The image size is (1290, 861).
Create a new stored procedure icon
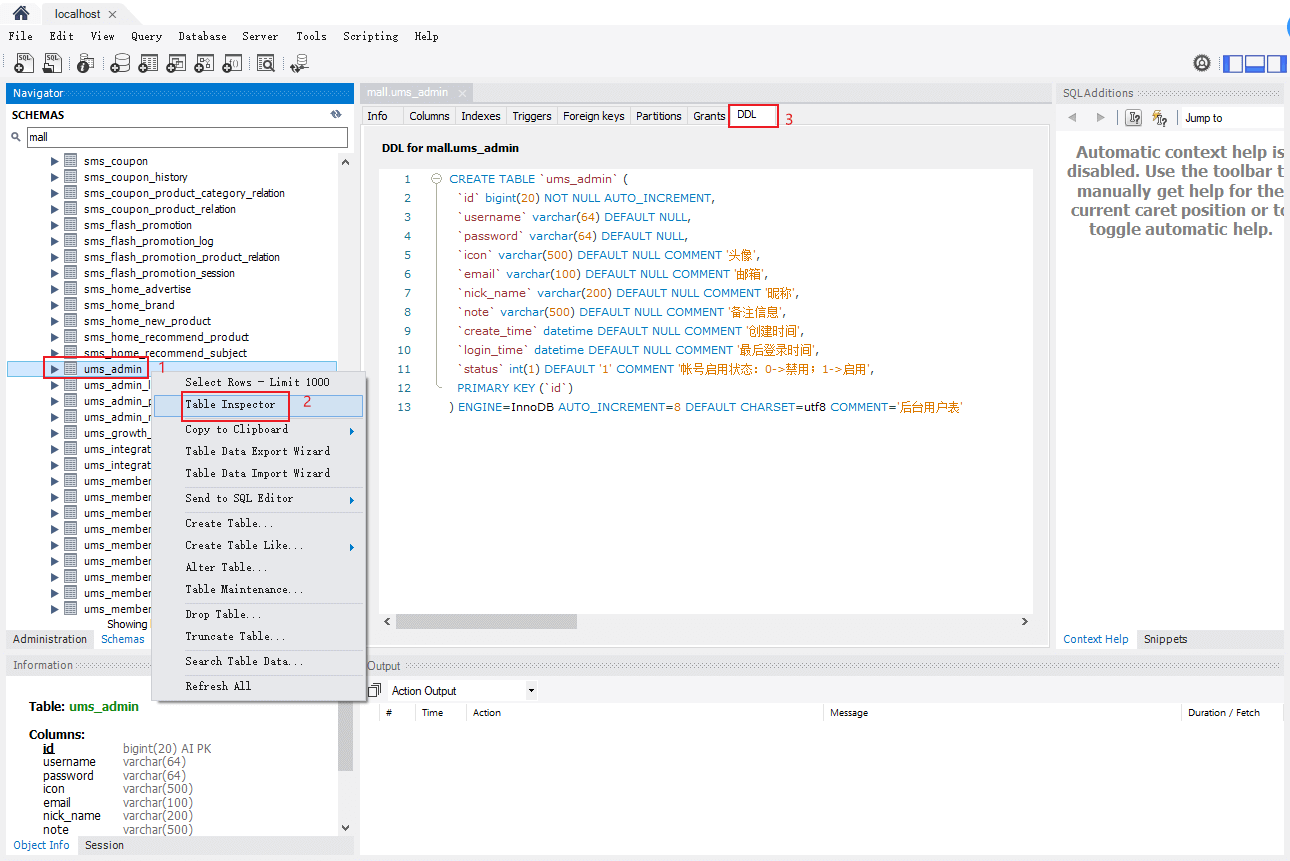[204, 63]
